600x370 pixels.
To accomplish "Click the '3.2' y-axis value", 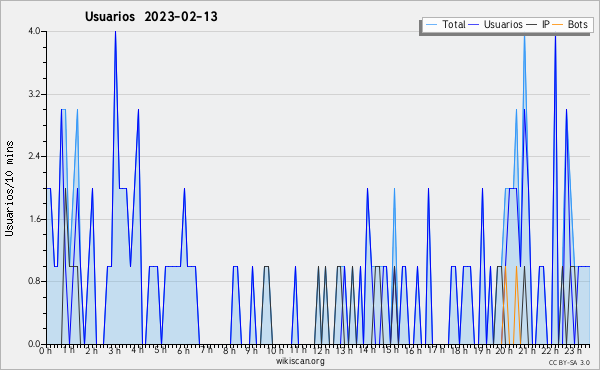I will [x=34, y=94].
